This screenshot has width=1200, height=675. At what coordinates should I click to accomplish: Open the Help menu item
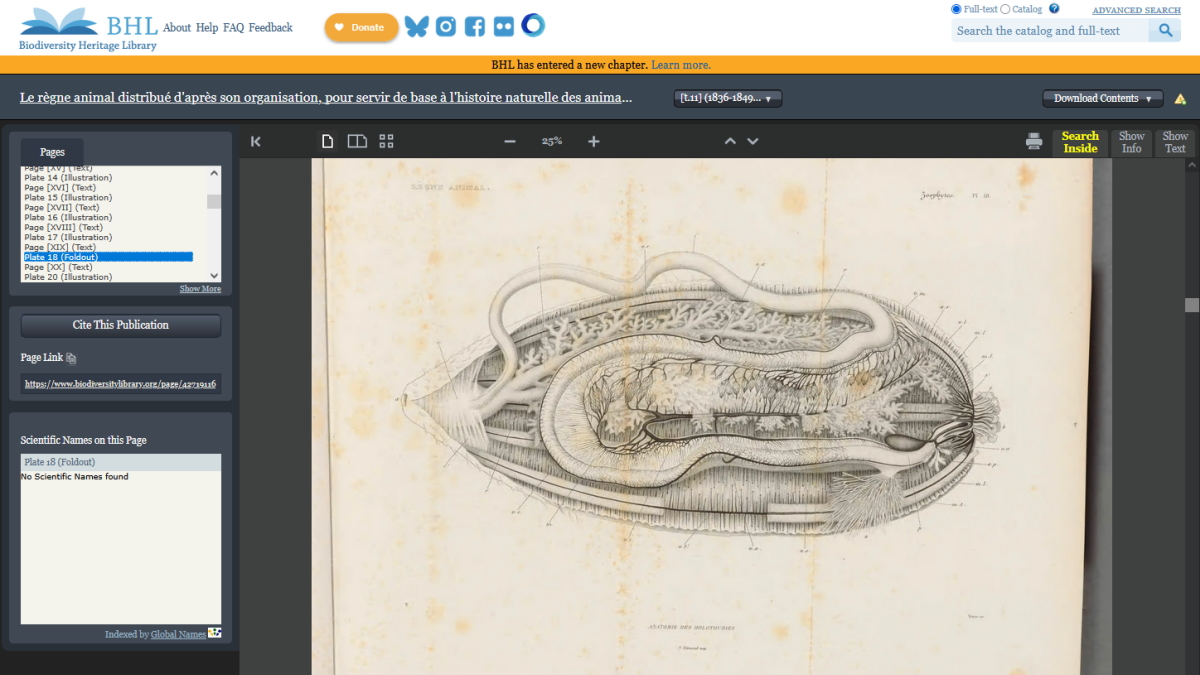pyautogui.click(x=207, y=28)
